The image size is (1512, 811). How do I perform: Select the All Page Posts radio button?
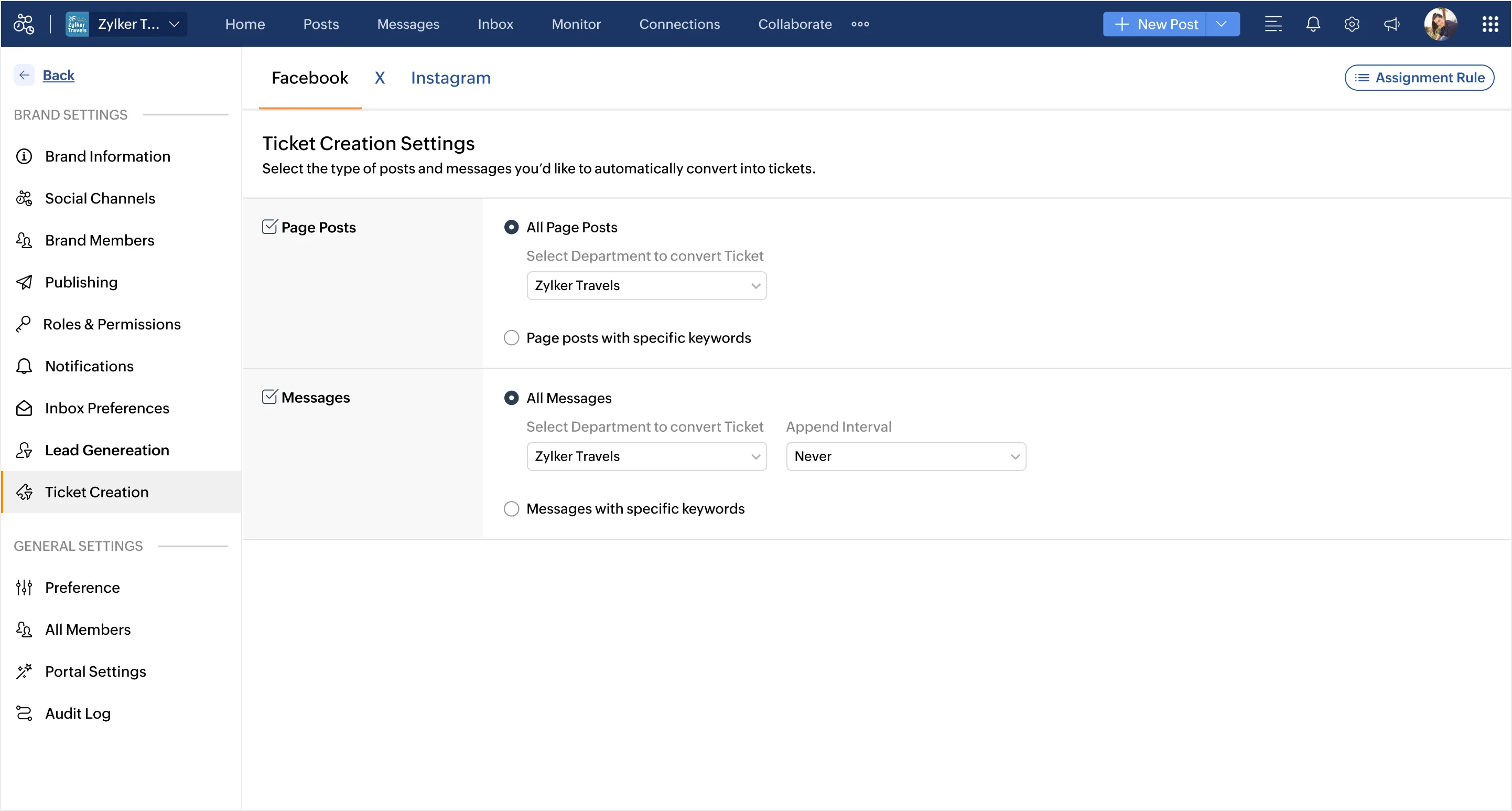[511, 227]
